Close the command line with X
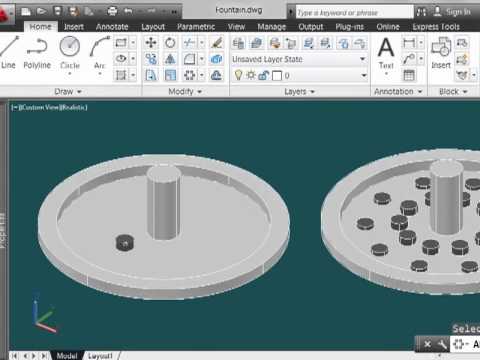Viewport: 480px width, 360px height. click(427, 344)
